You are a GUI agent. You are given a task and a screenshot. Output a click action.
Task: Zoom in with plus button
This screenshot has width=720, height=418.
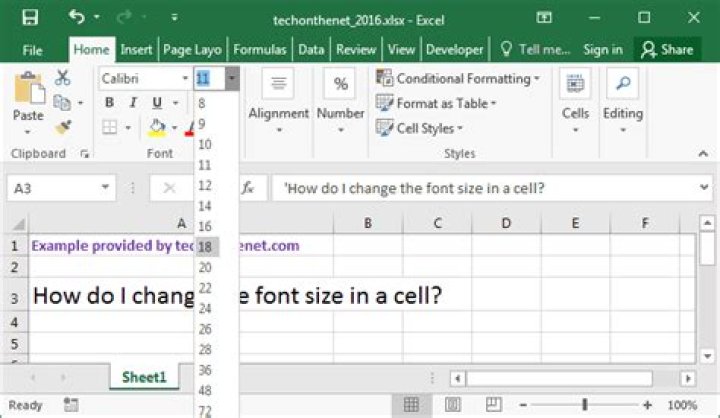coord(647,405)
